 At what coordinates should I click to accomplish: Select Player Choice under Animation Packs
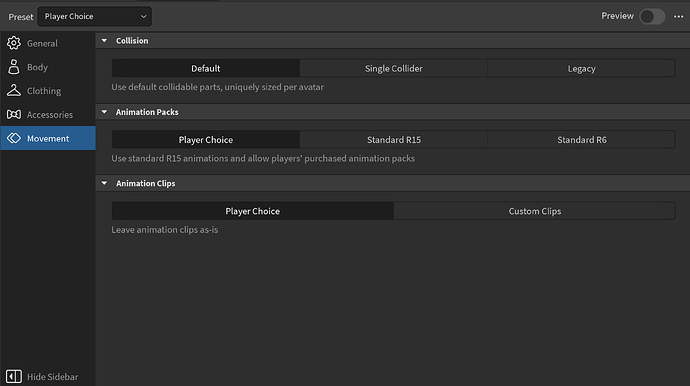coord(206,140)
